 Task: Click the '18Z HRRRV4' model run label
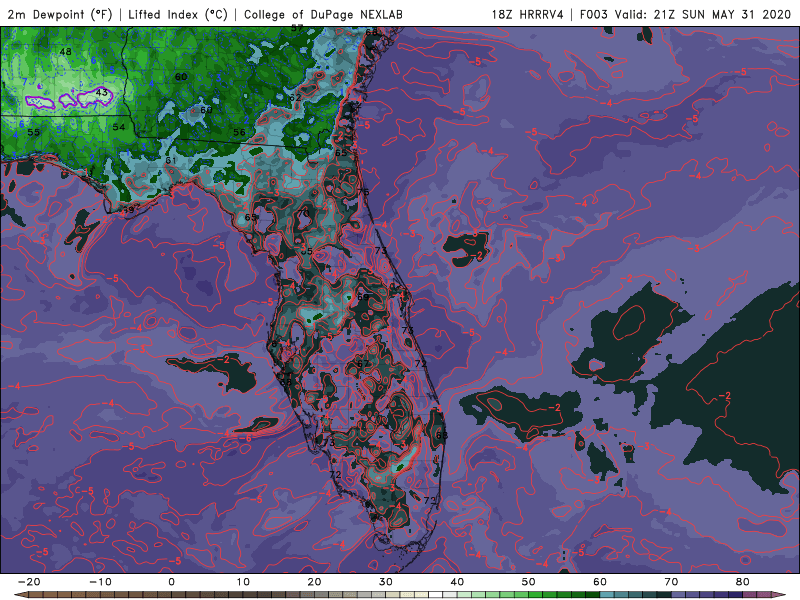(528, 15)
